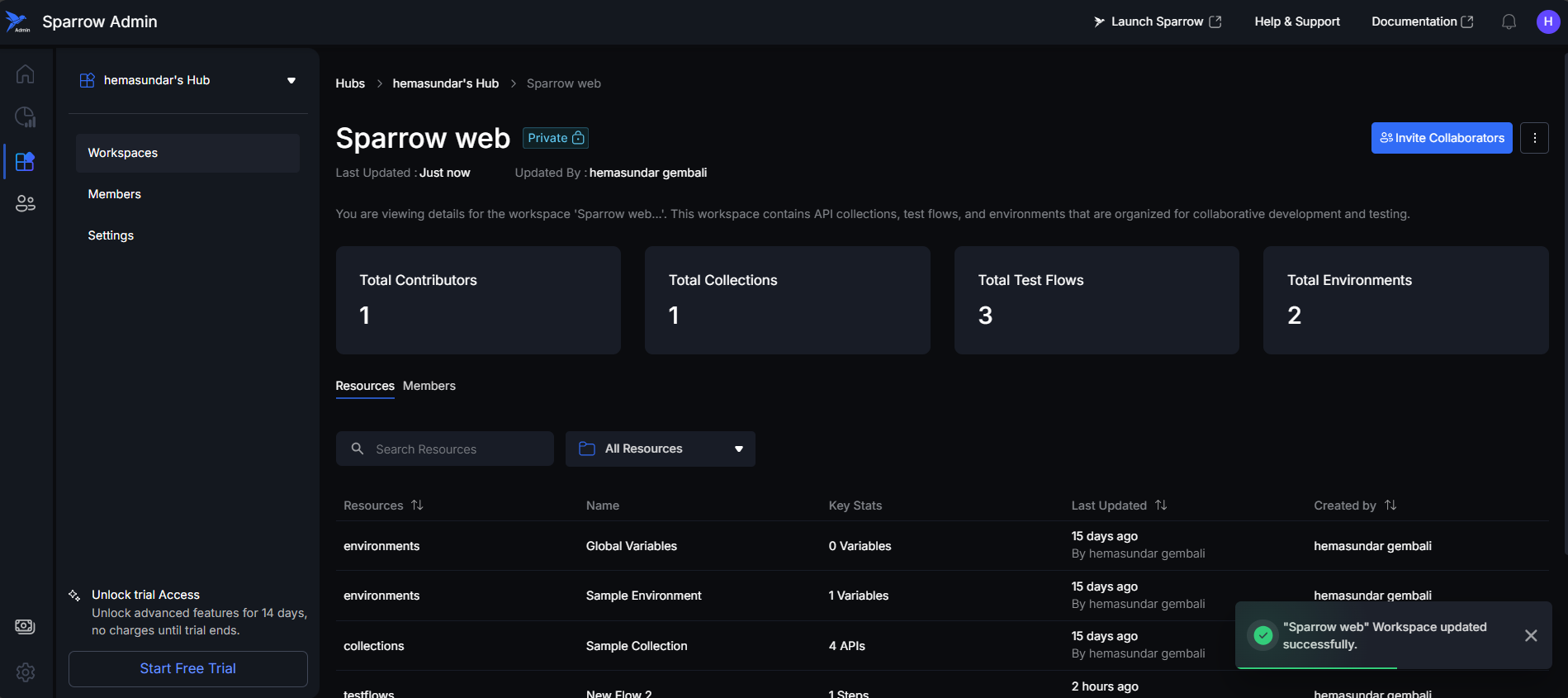Select Settings in the hub menu

coord(111,235)
